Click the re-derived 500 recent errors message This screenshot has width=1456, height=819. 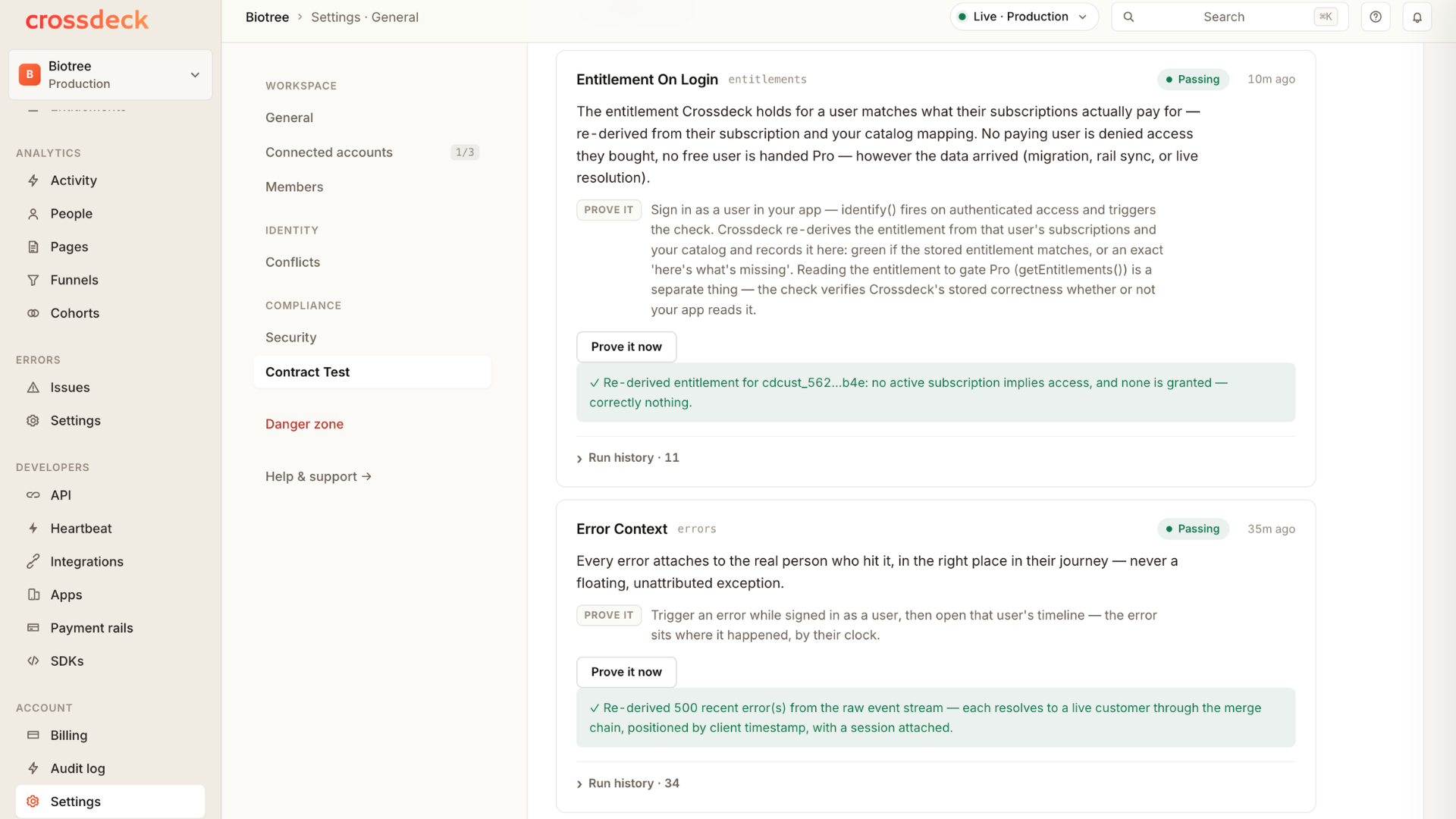(x=936, y=717)
